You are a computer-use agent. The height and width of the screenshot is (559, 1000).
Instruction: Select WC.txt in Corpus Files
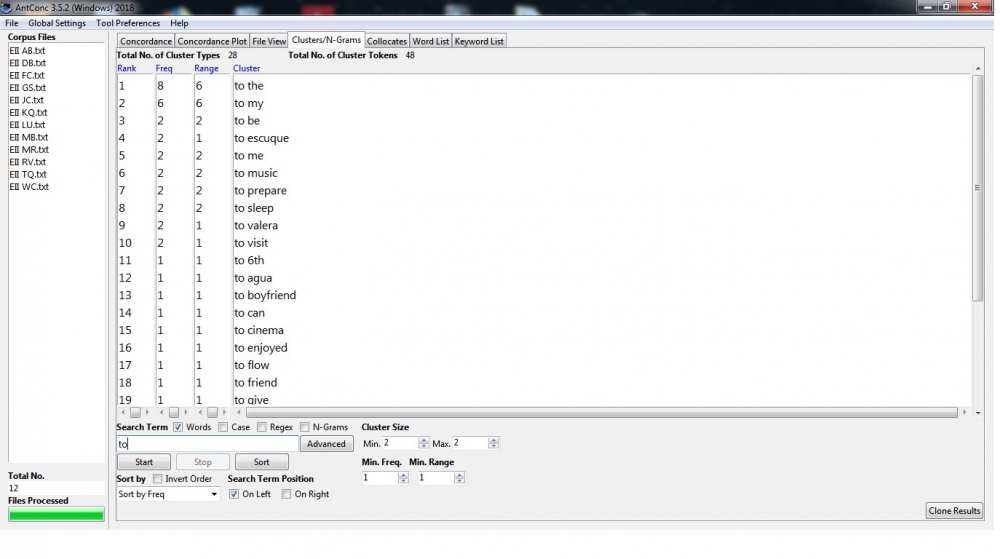pos(29,187)
